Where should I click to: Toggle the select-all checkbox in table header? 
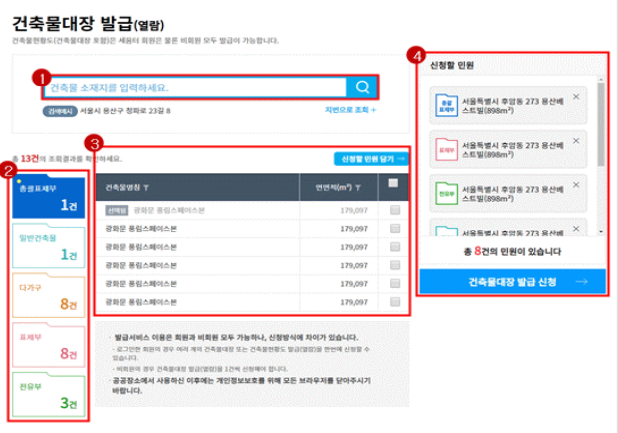(x=393, y=183)
